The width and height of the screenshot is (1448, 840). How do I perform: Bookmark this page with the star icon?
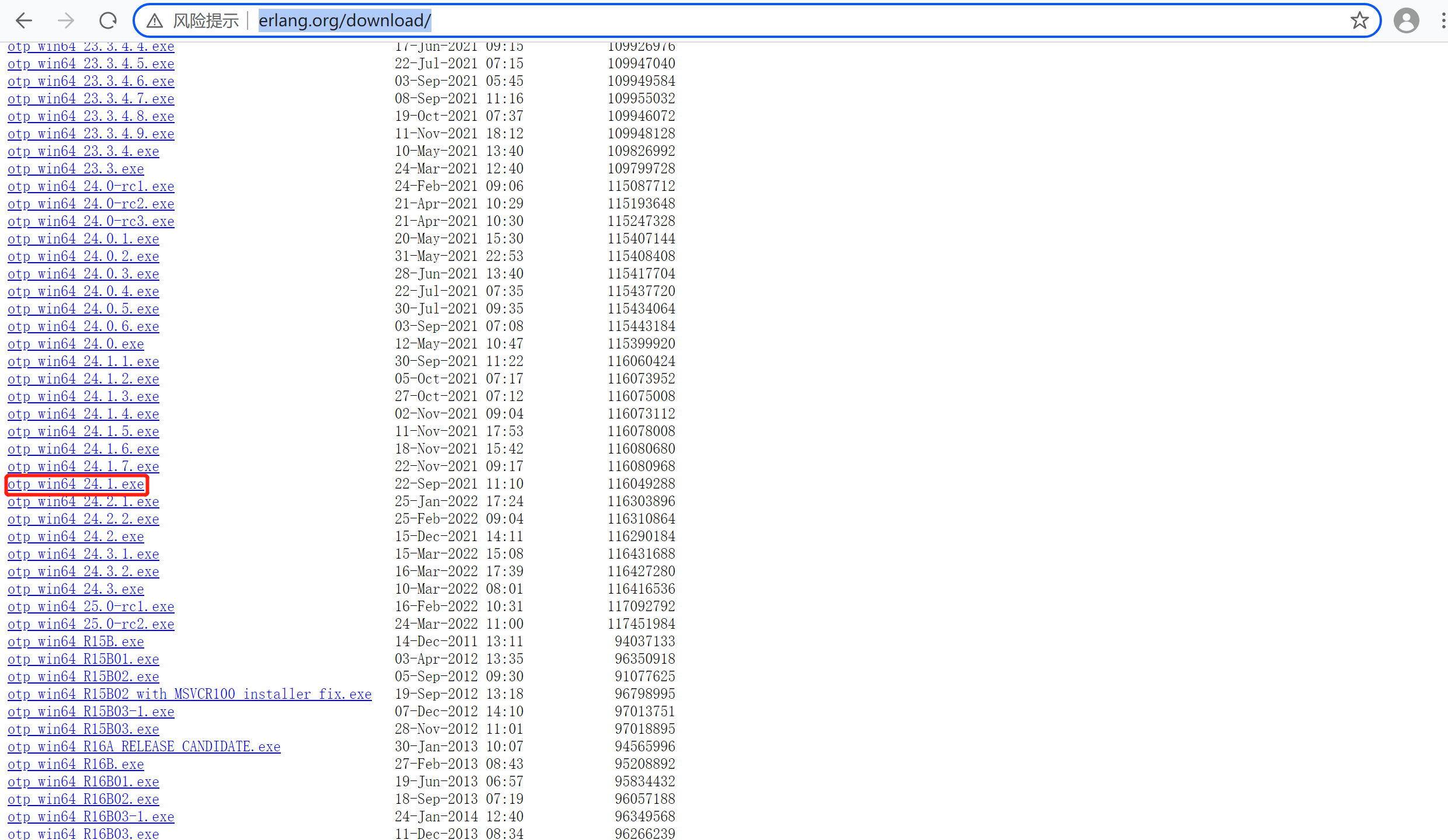pos(1360,20)
